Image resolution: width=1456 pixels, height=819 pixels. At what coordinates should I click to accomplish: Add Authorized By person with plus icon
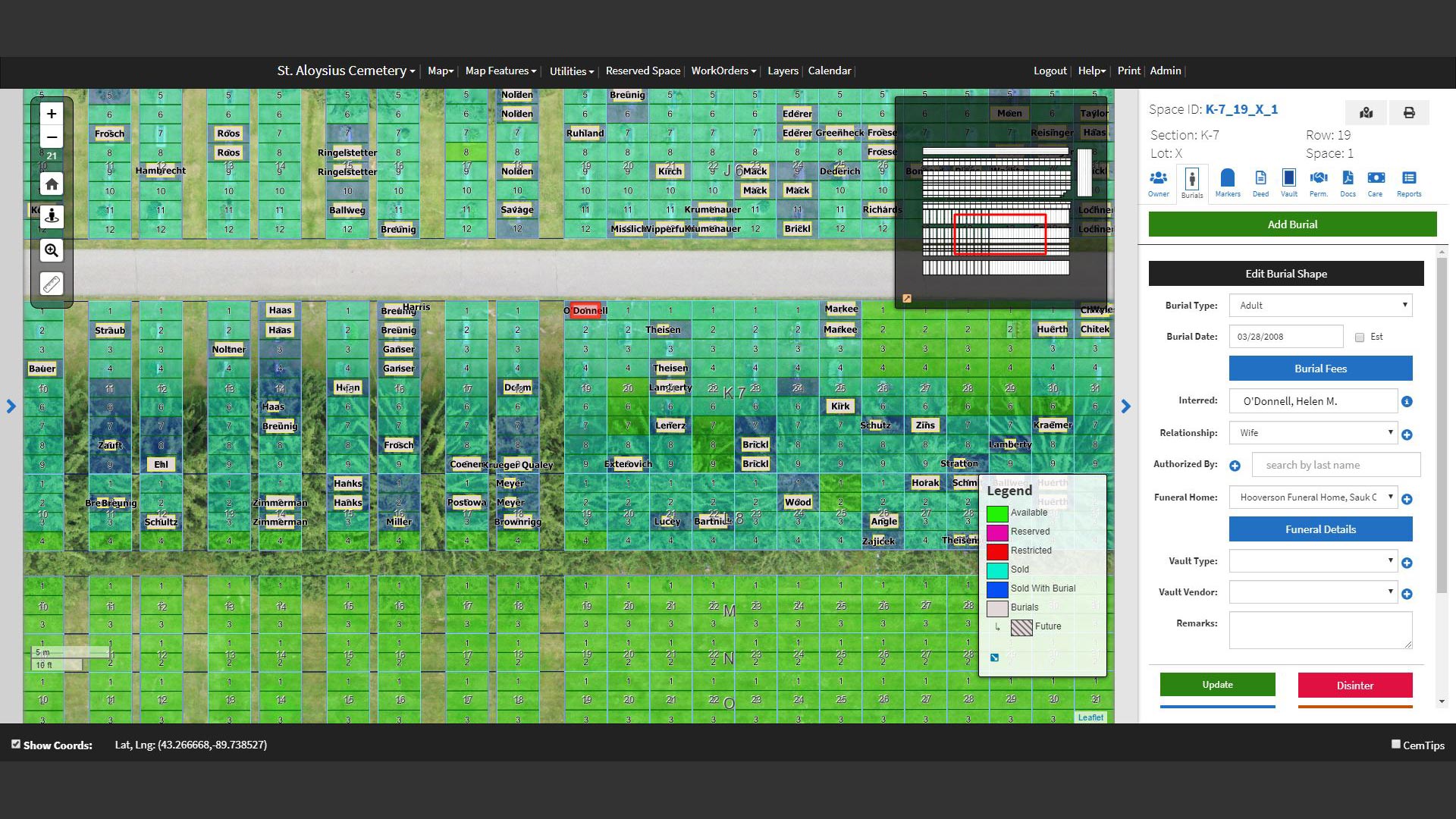[1235, 466]
